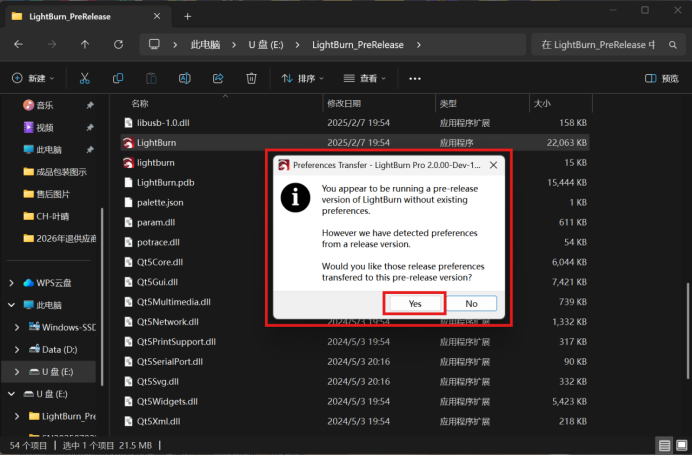Click the Rename toolbar icon
The height and width of the screenshot is (456, 692).
click(184, 78)
